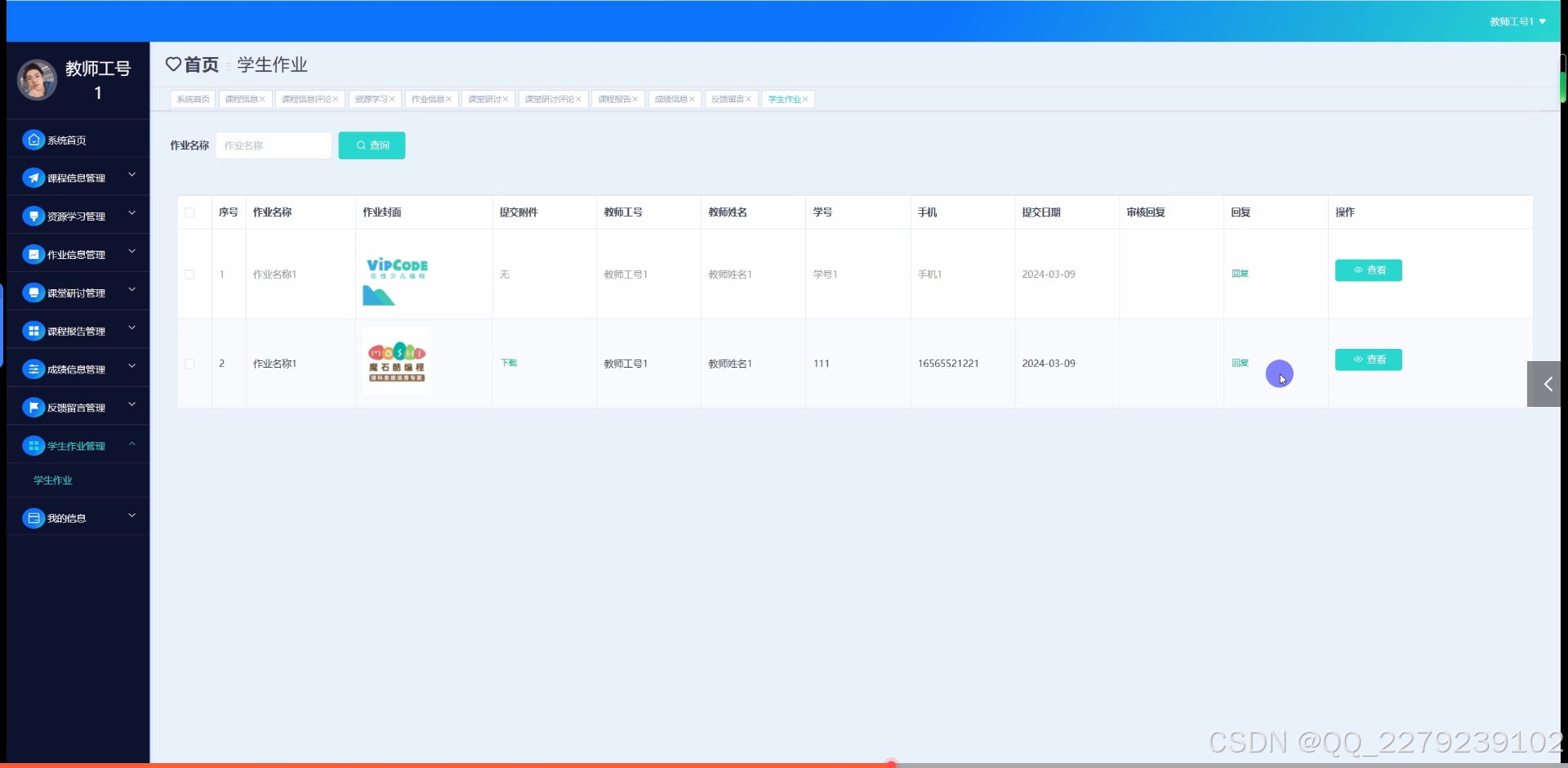
Task: Click the 反馈留言管理 flag icon
Action: tap(33, 408)
